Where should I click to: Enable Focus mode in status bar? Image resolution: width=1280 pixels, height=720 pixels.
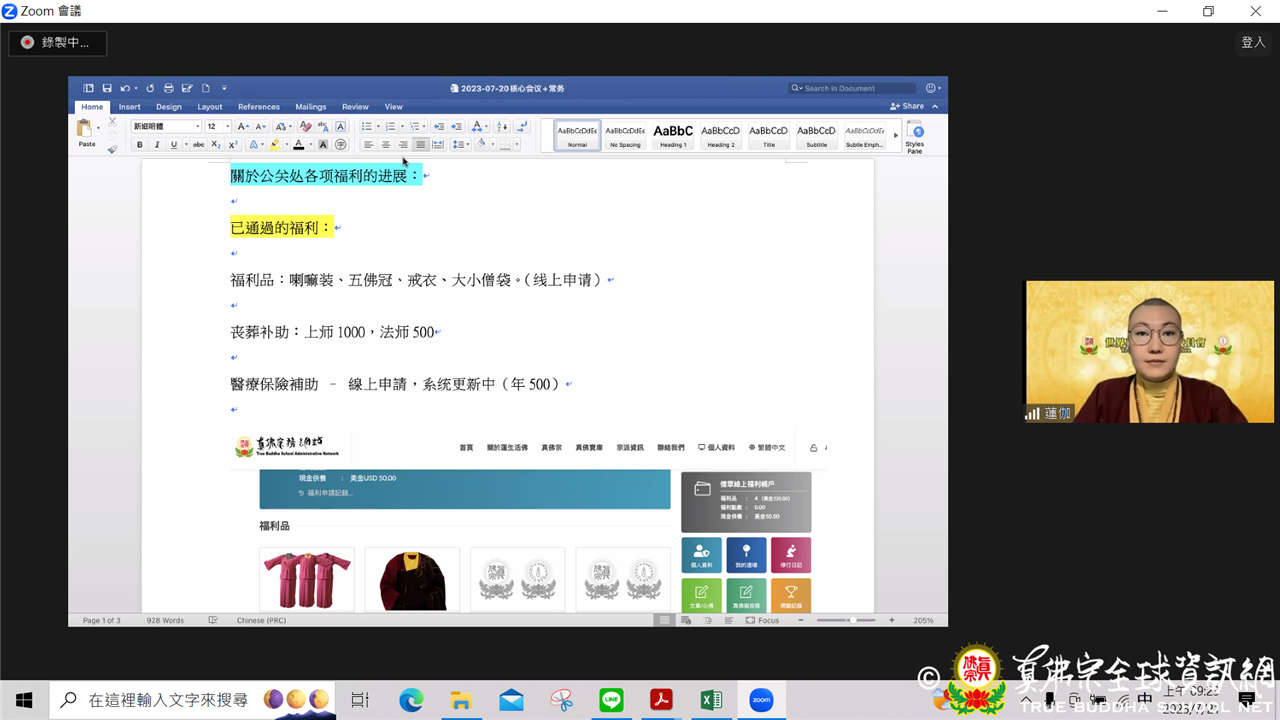point(762,620)
